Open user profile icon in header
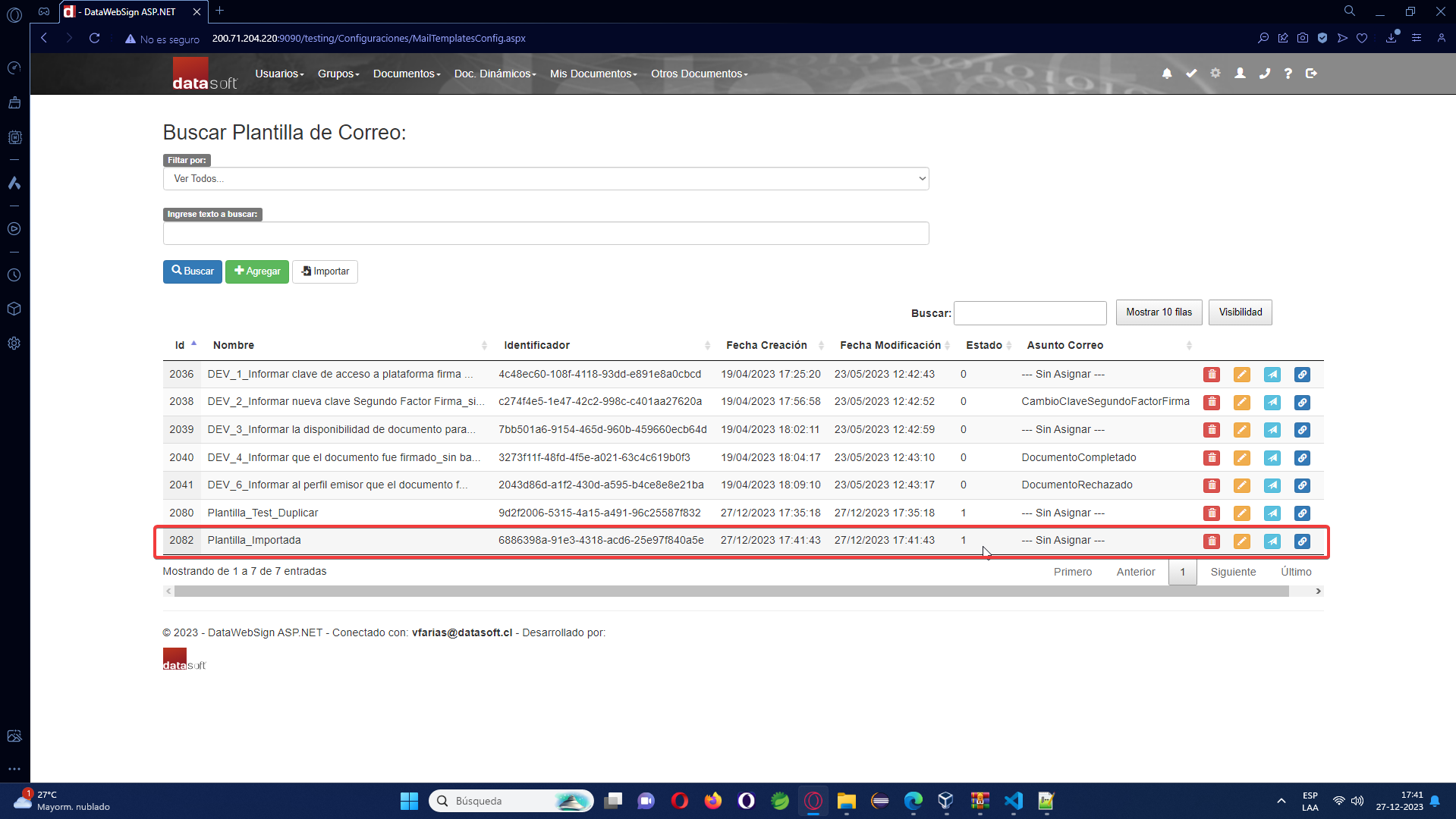 click(1240, 74)
